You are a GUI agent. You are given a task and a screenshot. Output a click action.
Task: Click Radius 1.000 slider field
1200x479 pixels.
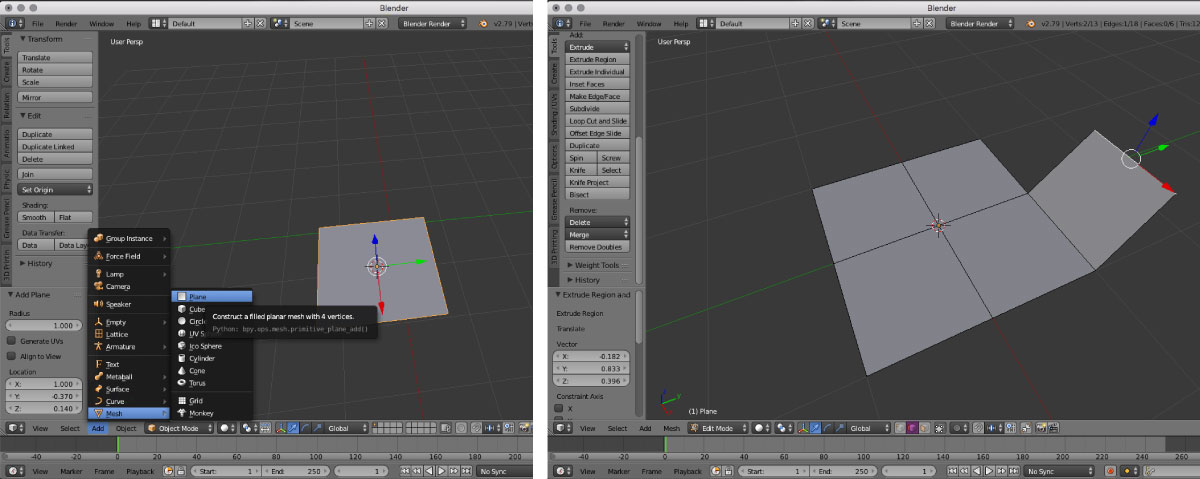click(45, 325)
